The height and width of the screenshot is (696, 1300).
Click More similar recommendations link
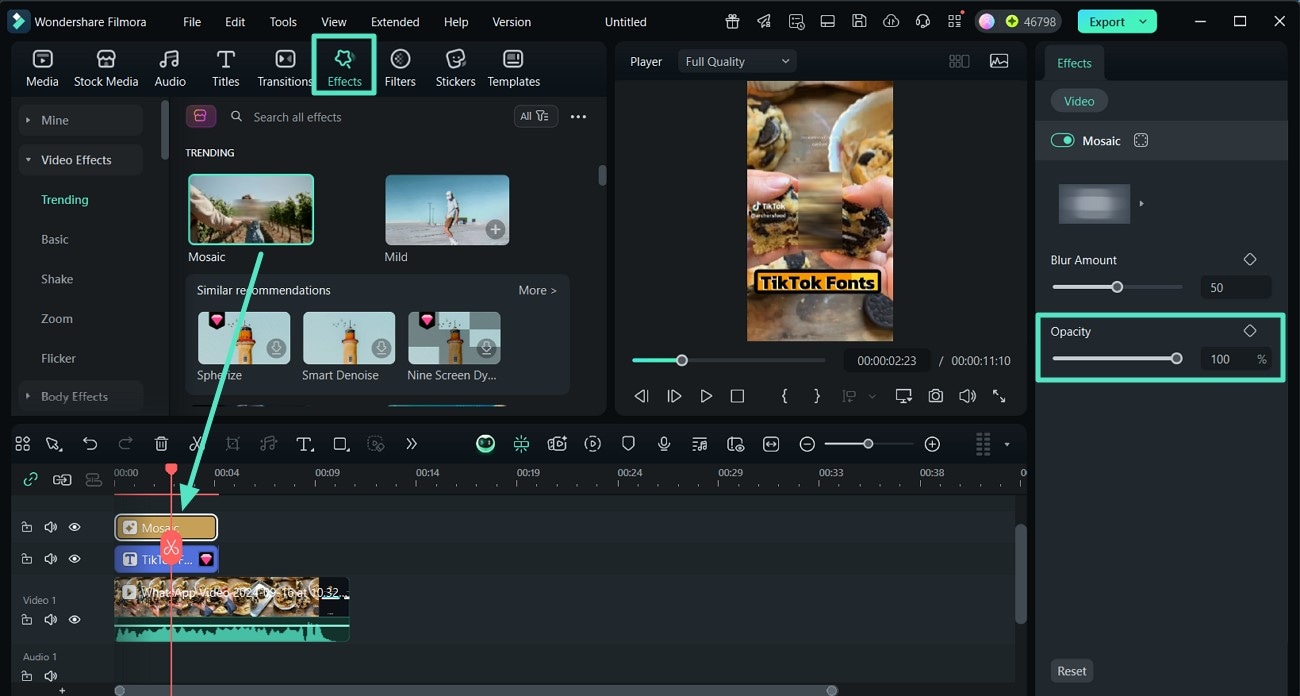tap(537, 290)
